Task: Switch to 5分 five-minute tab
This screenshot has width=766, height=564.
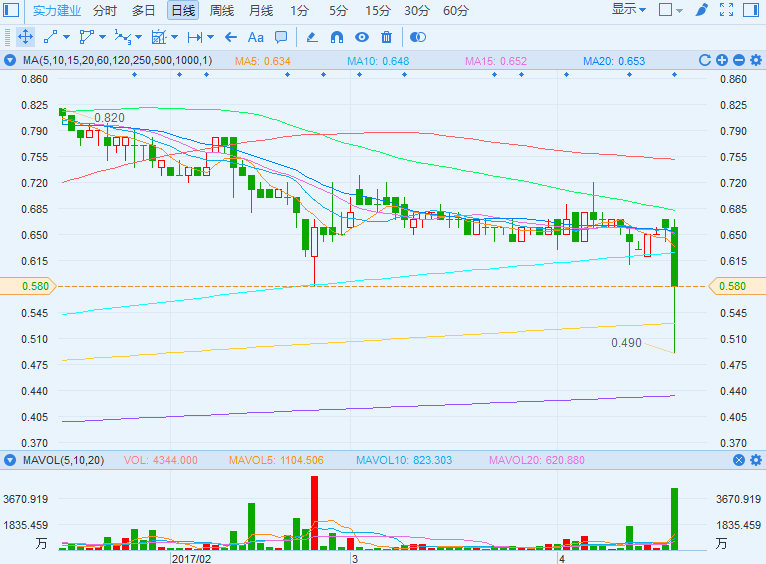Action: click(338, 10)
